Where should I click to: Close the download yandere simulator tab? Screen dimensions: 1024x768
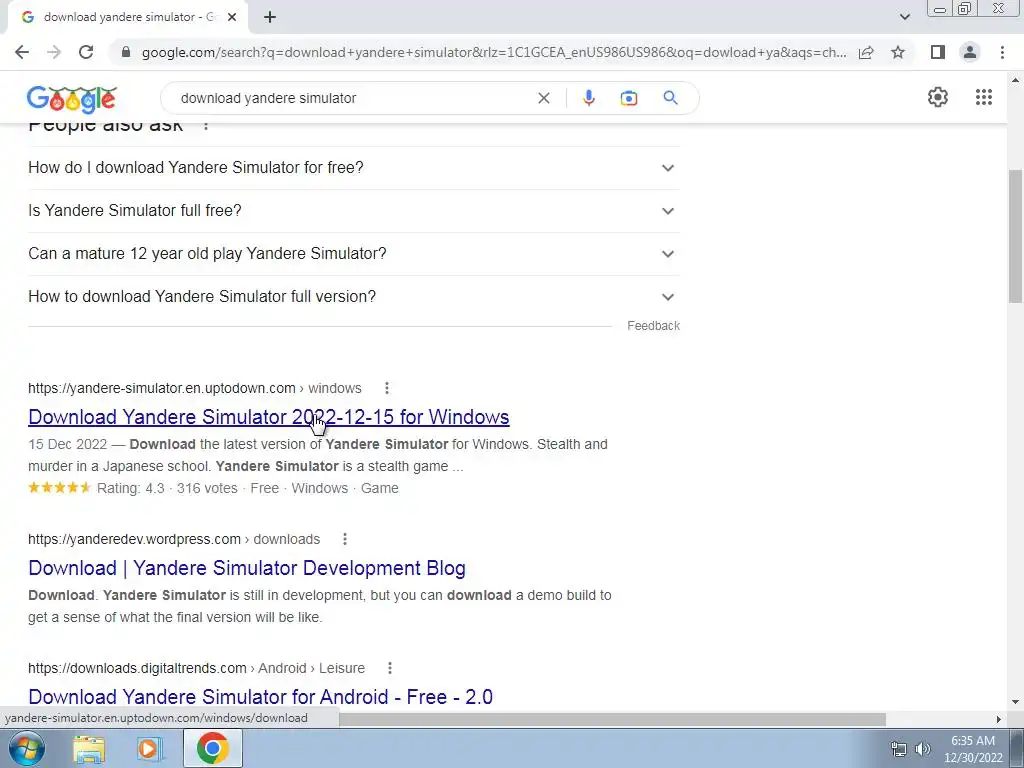(x=232, y=18)
